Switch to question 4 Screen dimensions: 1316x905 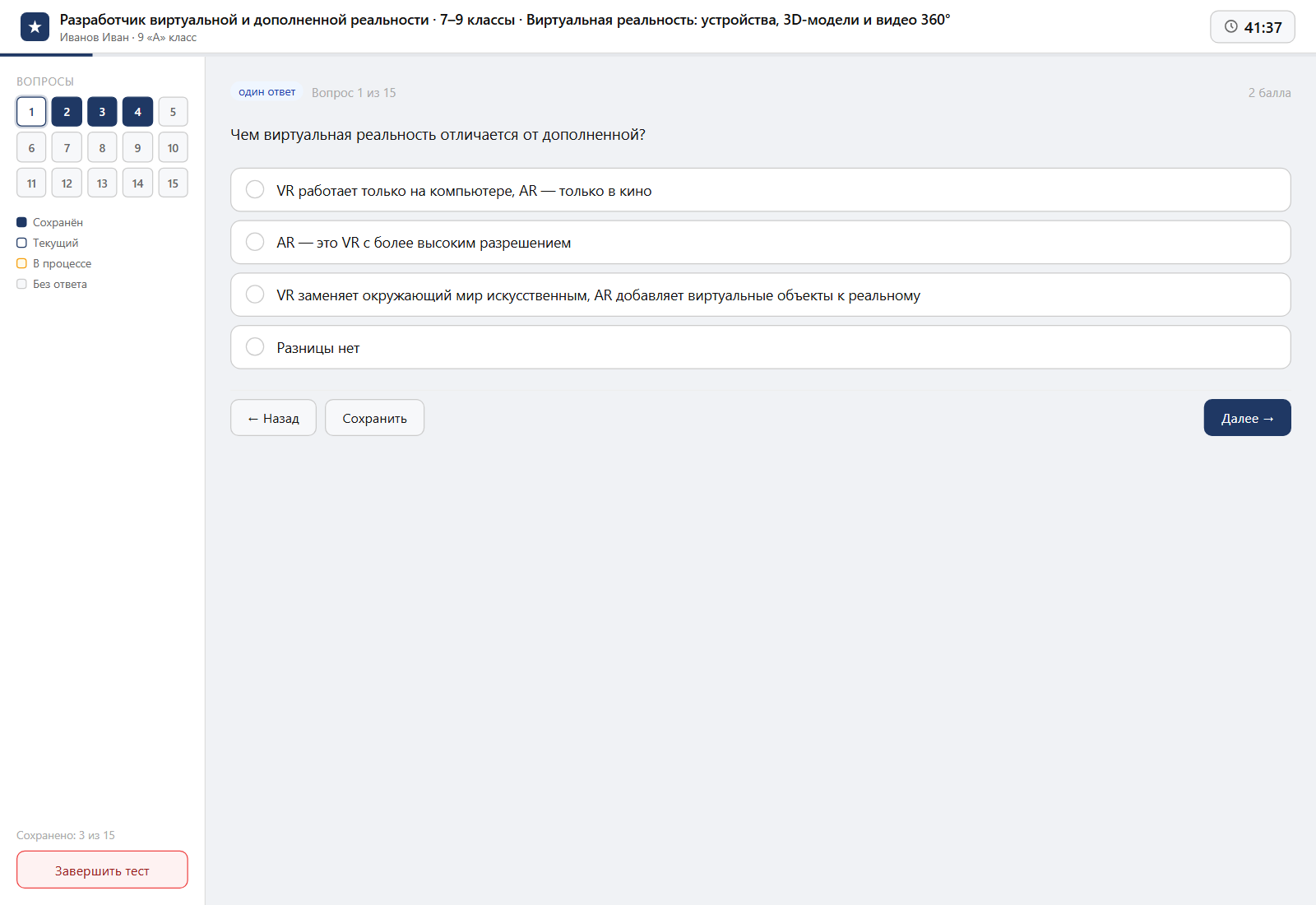137,112
